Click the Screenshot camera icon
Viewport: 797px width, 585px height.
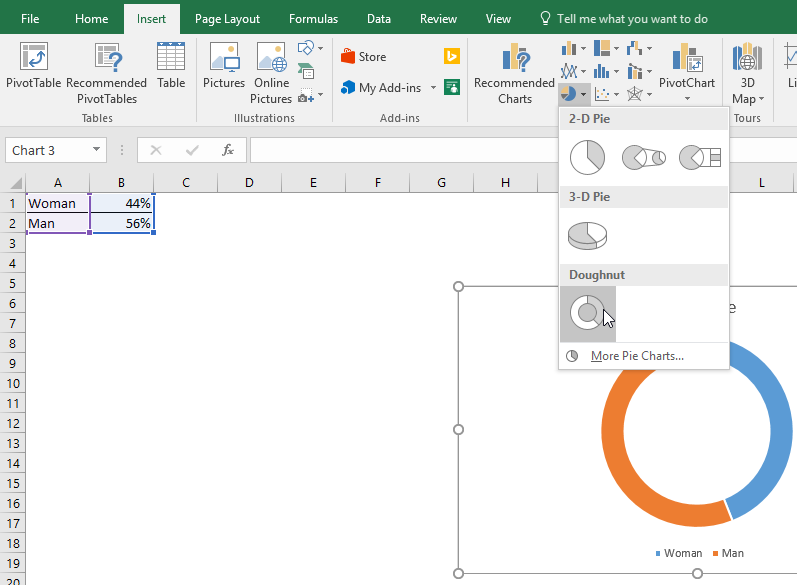[x=305, y=95]
